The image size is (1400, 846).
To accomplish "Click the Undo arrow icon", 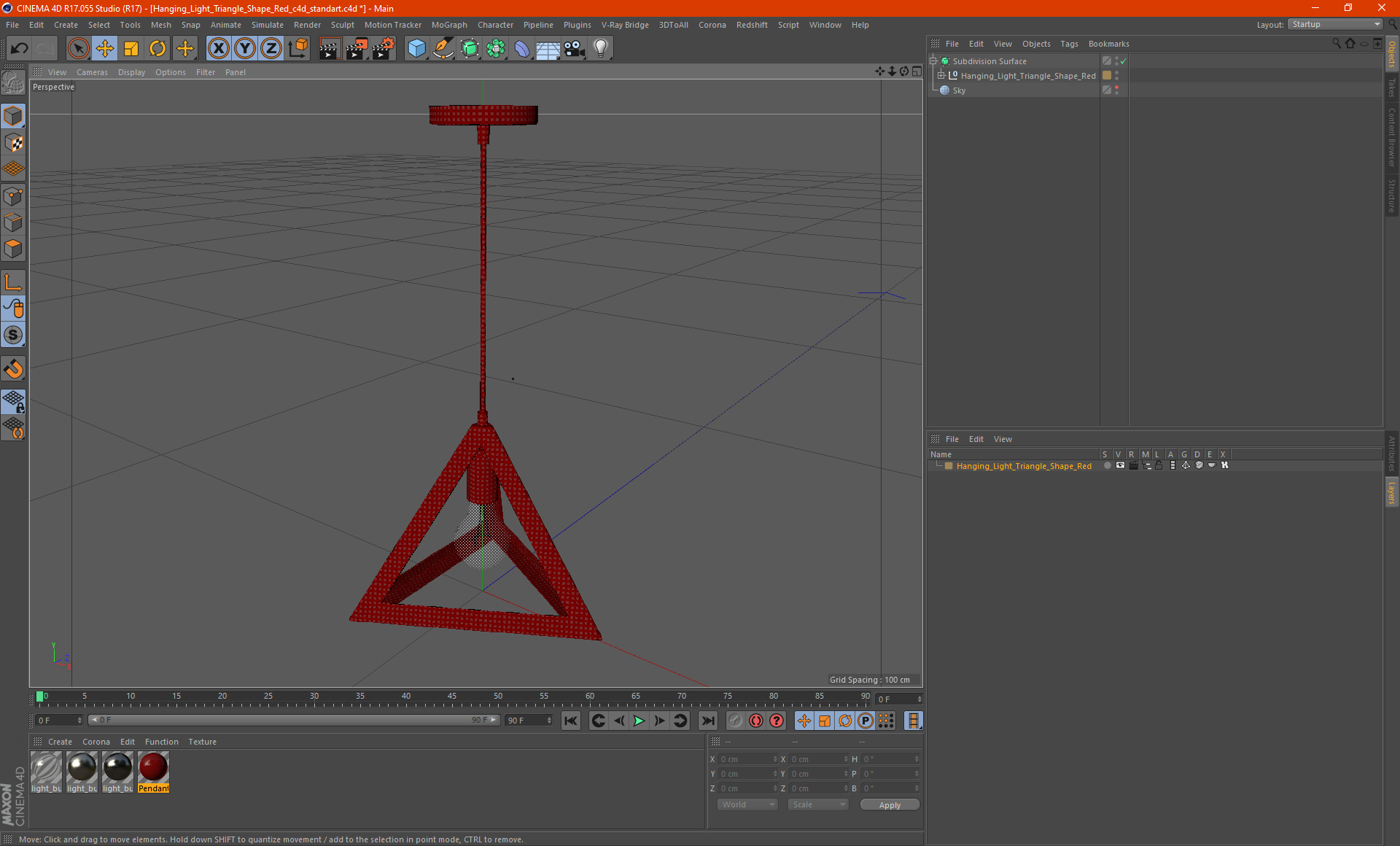I will [20, 49].
